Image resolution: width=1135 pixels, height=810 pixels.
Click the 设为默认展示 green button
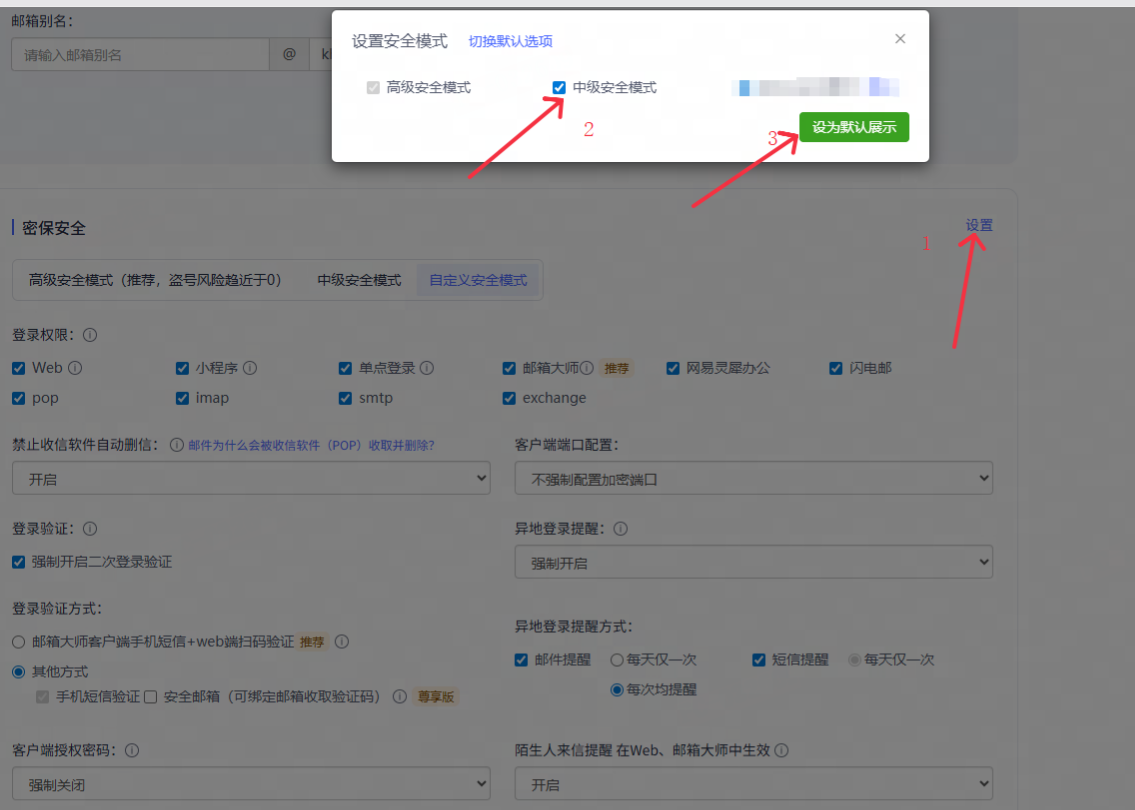point(854,127)
